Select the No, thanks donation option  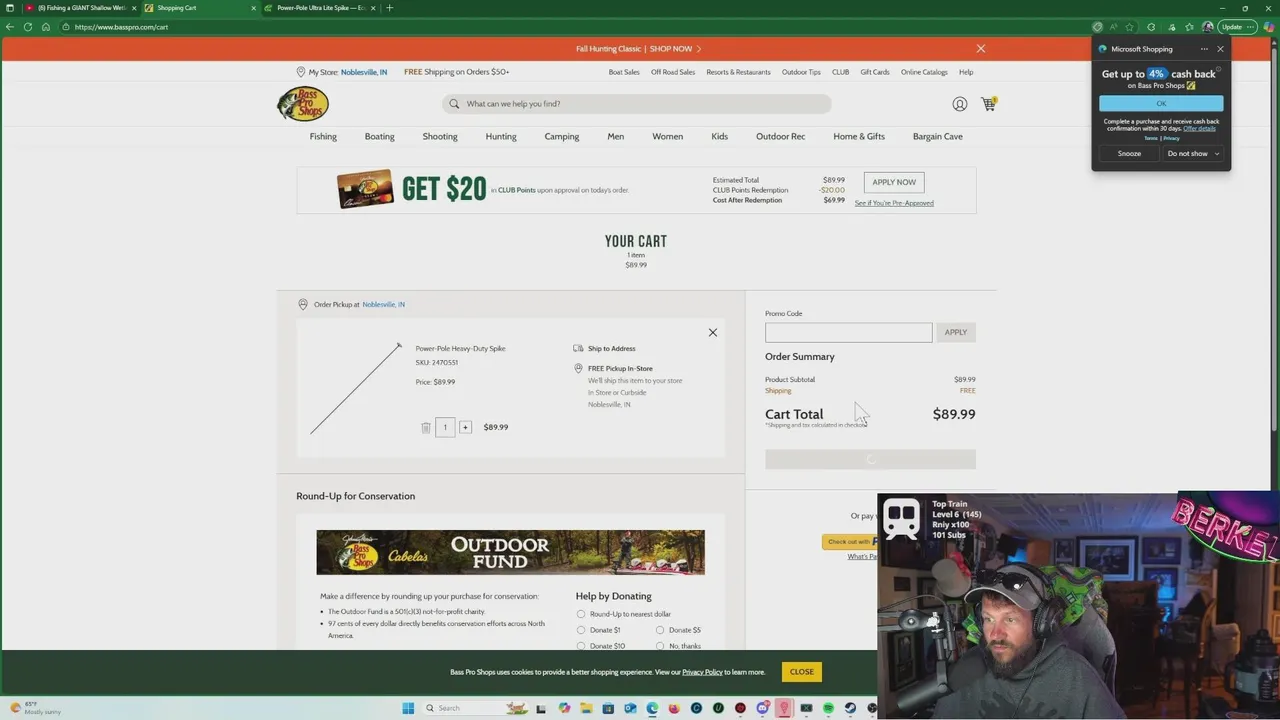click(x=660, y=646)
